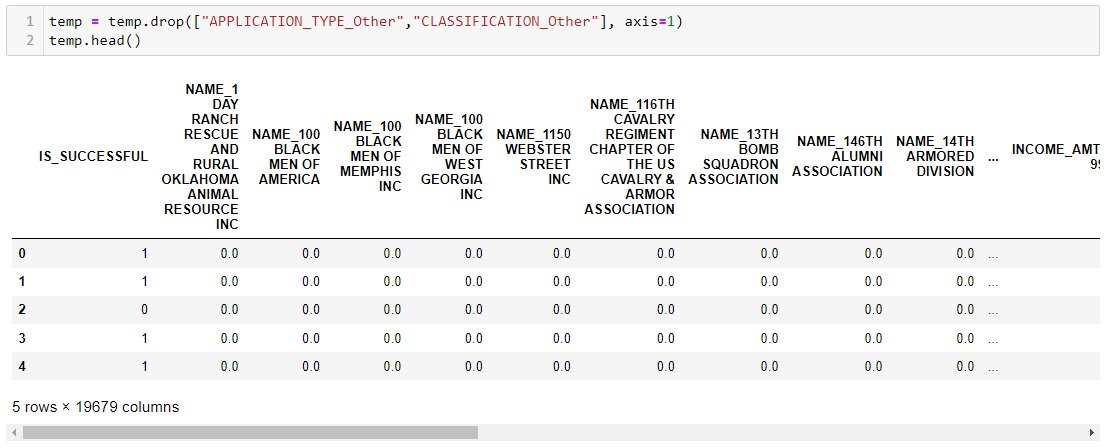Viewport: 1114px width, 448px height.
Task: Click the NAME_146TH ALUMNI ASSOCIATION header
Action: 837,157
